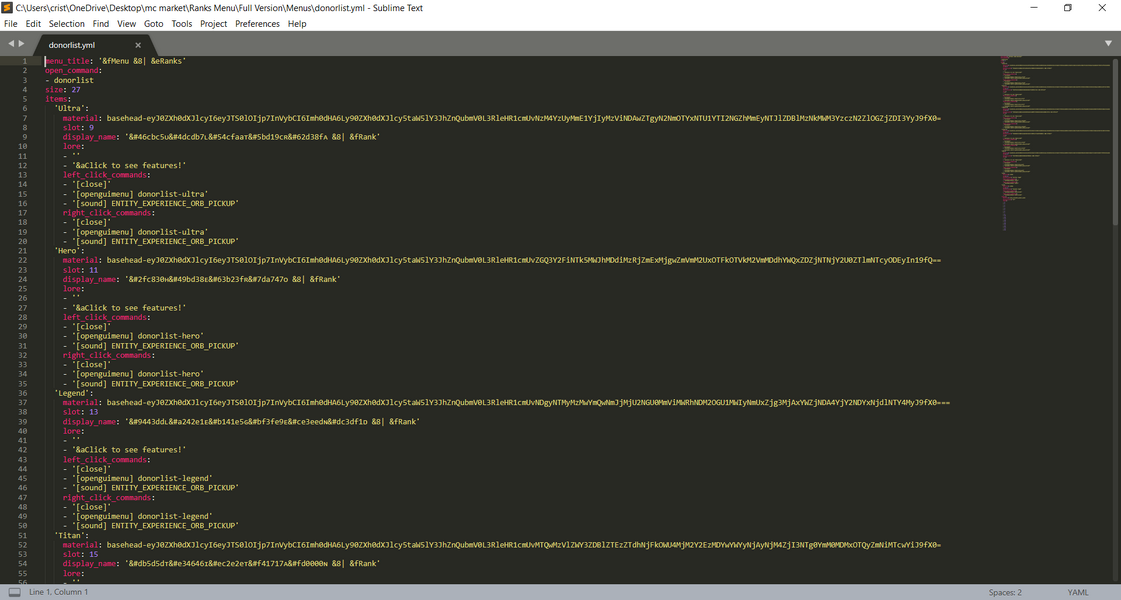Click the minimap code overview
The image size is (1121, 600).
[1055, 143]
